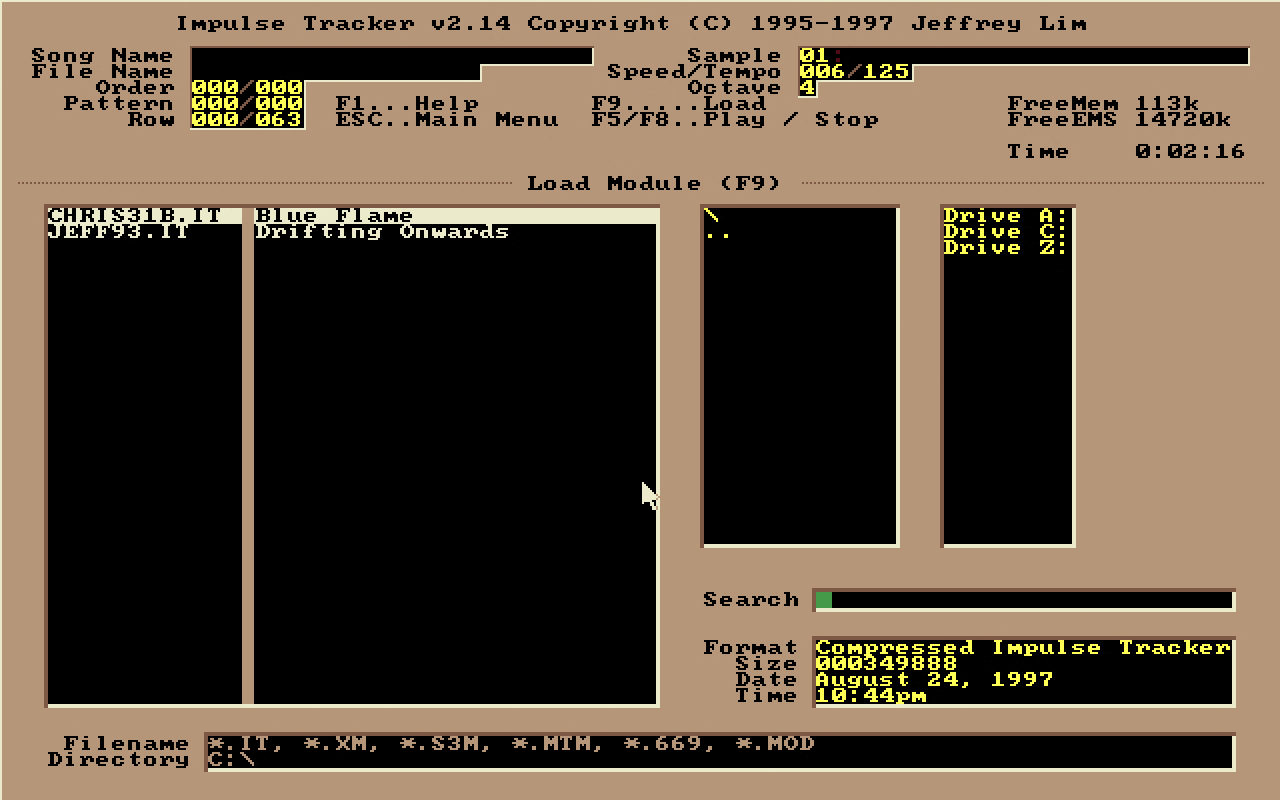Click the Order counter 000/000
This screenshot has width=1280, height=800.
point(248,88)
